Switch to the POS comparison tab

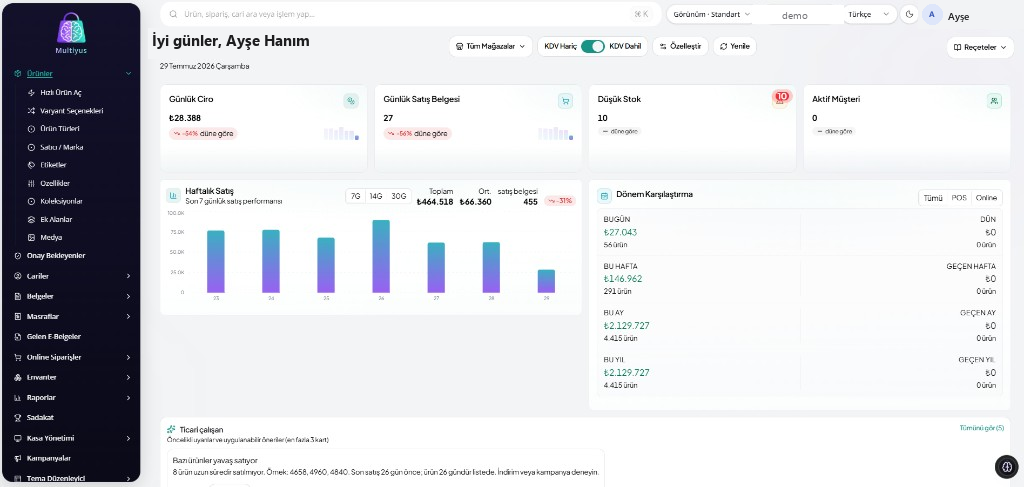click(959, 198)
